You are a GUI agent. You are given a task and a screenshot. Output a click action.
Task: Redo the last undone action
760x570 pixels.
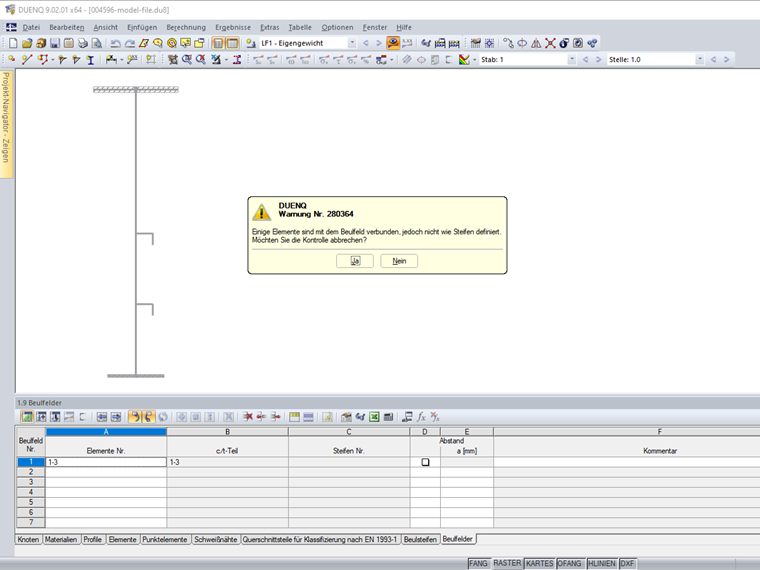point(130,43)
